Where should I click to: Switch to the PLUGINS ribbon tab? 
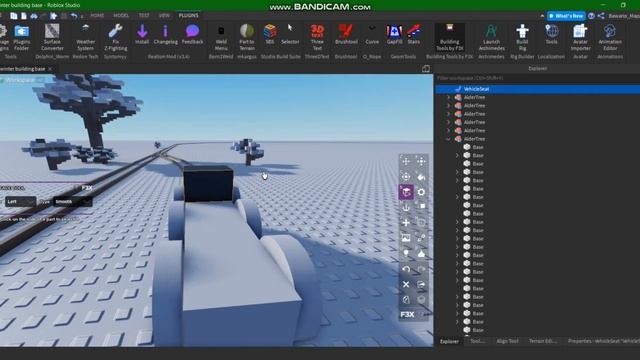tap(189, 16)
